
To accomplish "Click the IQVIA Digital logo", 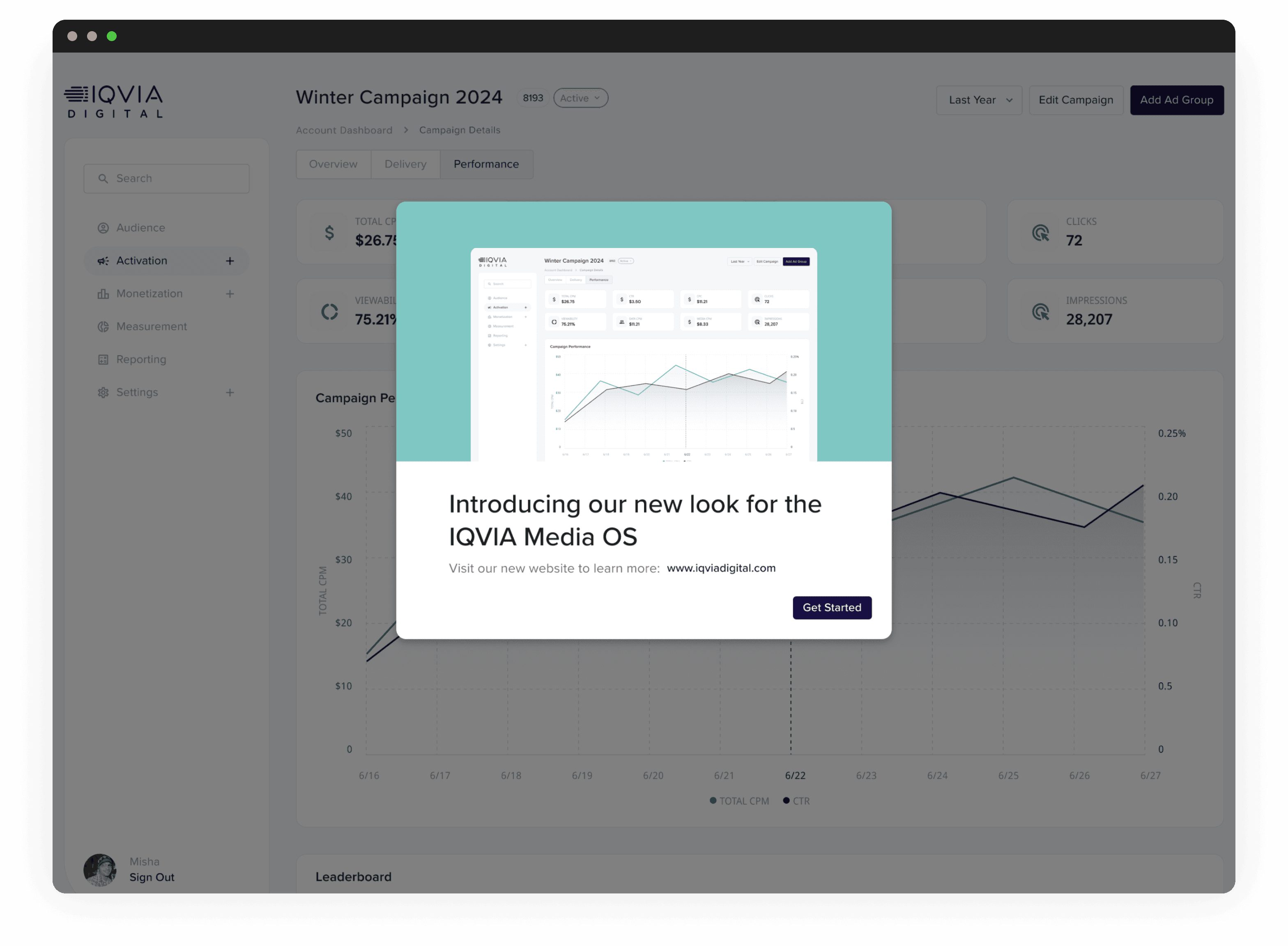I will tap(113, 101).
